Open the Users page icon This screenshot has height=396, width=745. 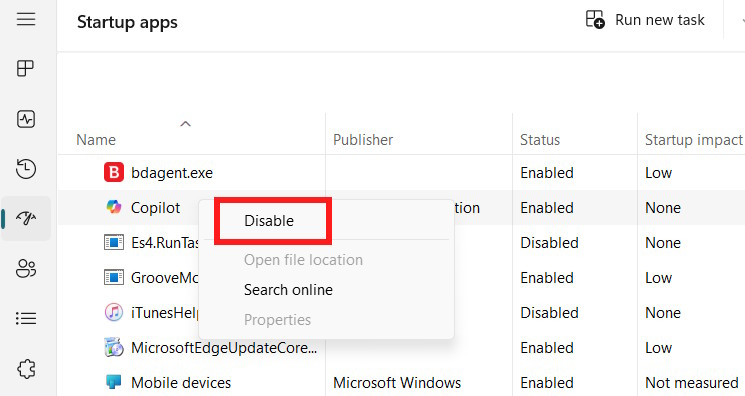click(x=26, y=269)
